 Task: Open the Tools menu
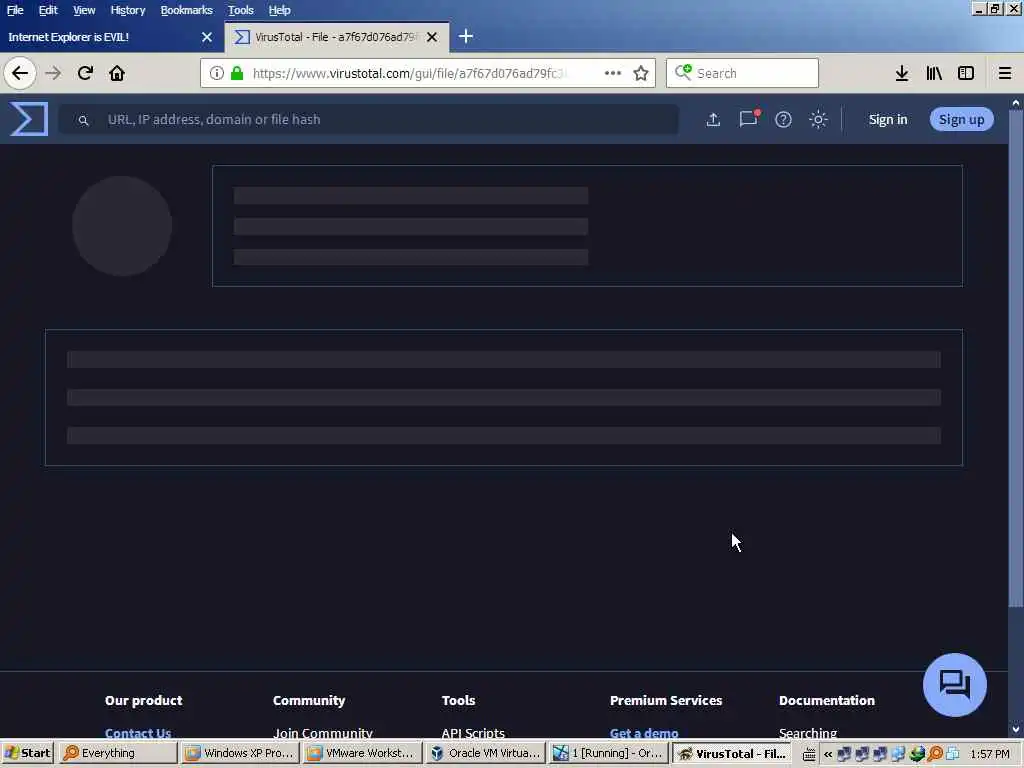240,10
